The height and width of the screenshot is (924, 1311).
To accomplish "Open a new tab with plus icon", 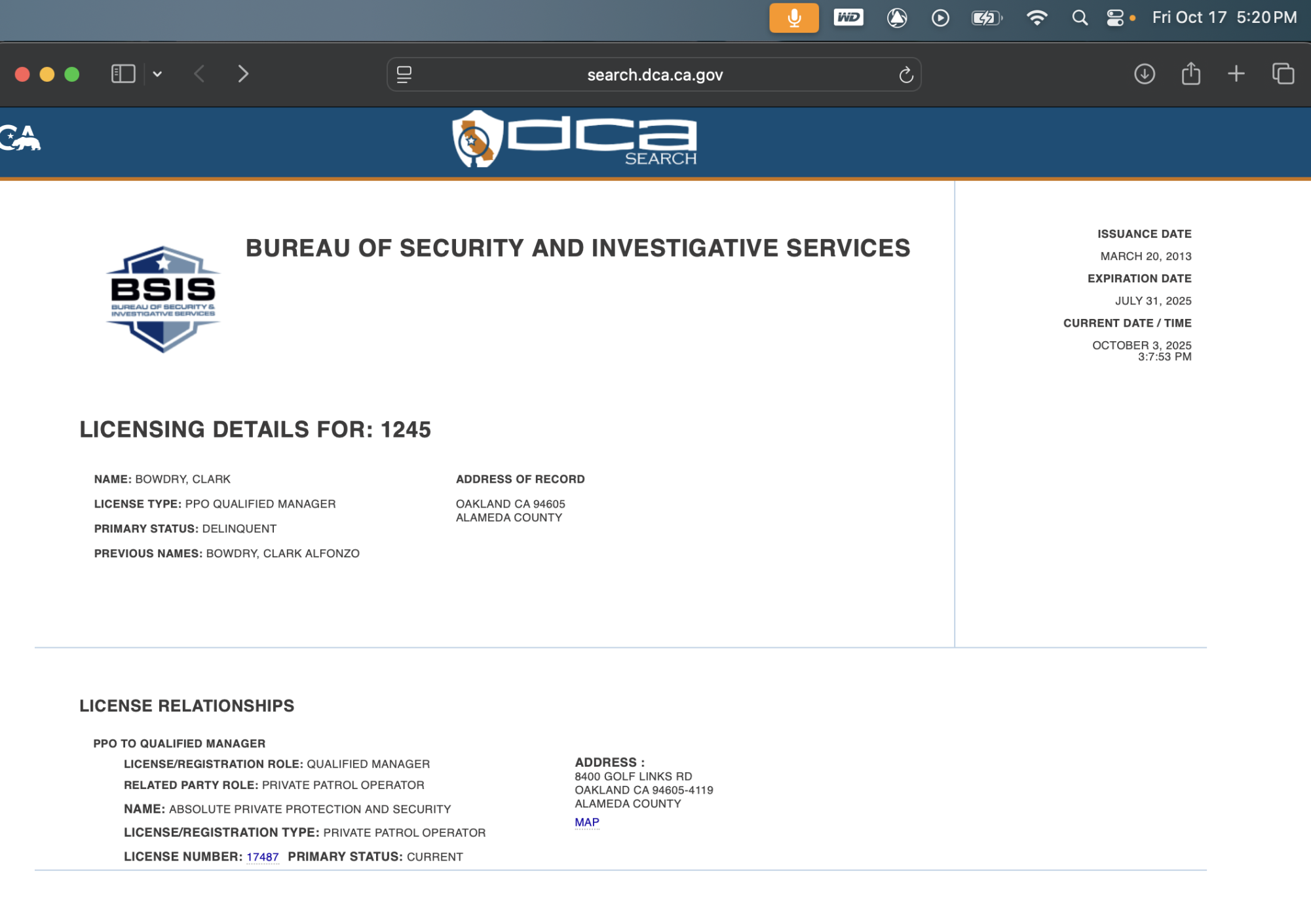I will pyautogui.click(x=1236, y=74).
